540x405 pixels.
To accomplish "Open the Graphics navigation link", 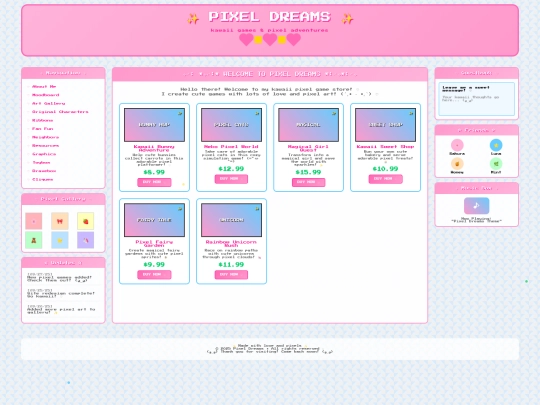I will 44,154.
